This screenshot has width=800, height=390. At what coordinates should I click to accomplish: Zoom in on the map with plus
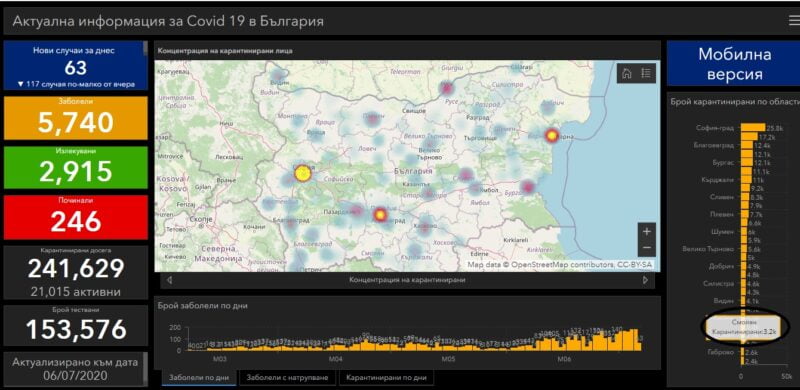click(x=647, y=232)
